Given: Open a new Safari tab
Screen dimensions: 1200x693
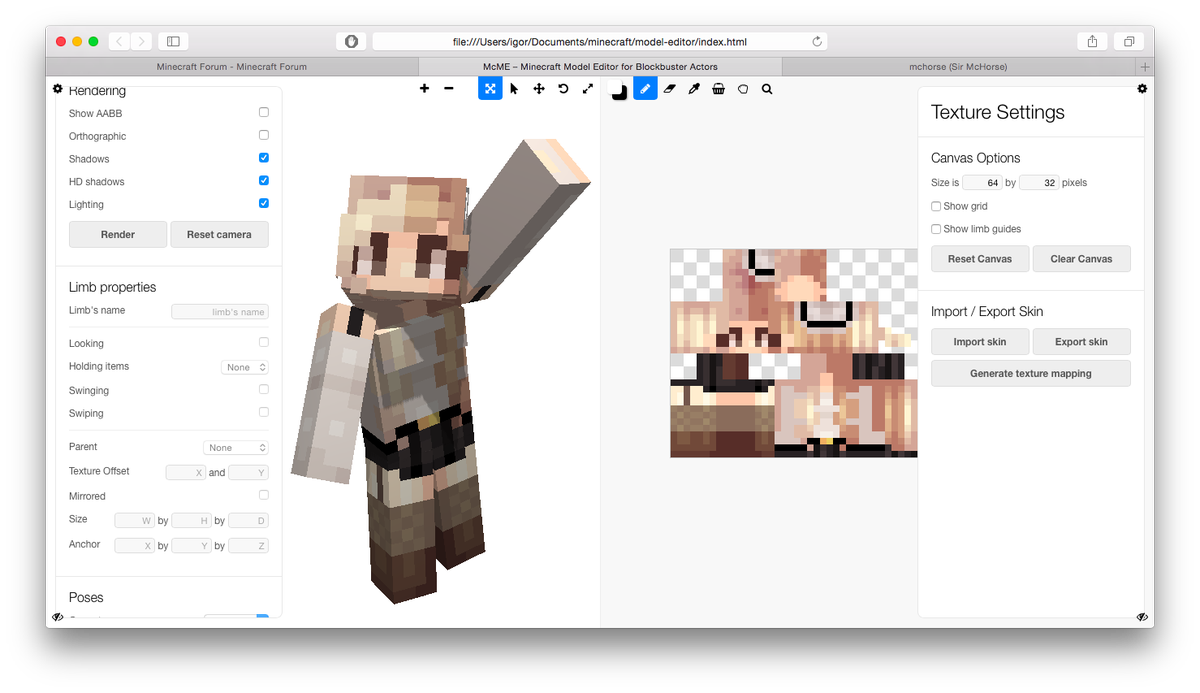Looking at the screenshot, I should pyautogui.click(x=1145, y=67).
